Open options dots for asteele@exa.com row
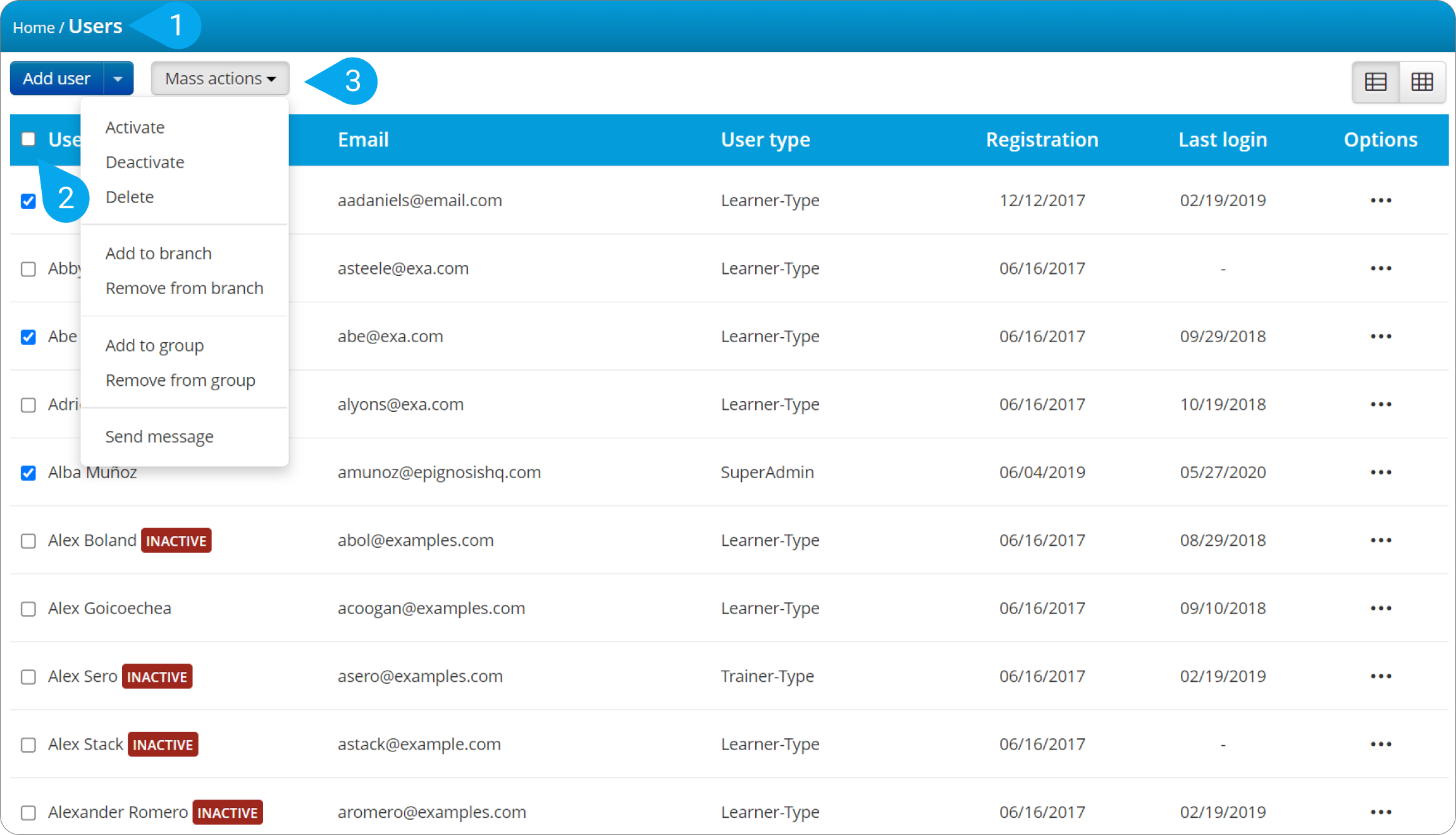 point(1381,268)
